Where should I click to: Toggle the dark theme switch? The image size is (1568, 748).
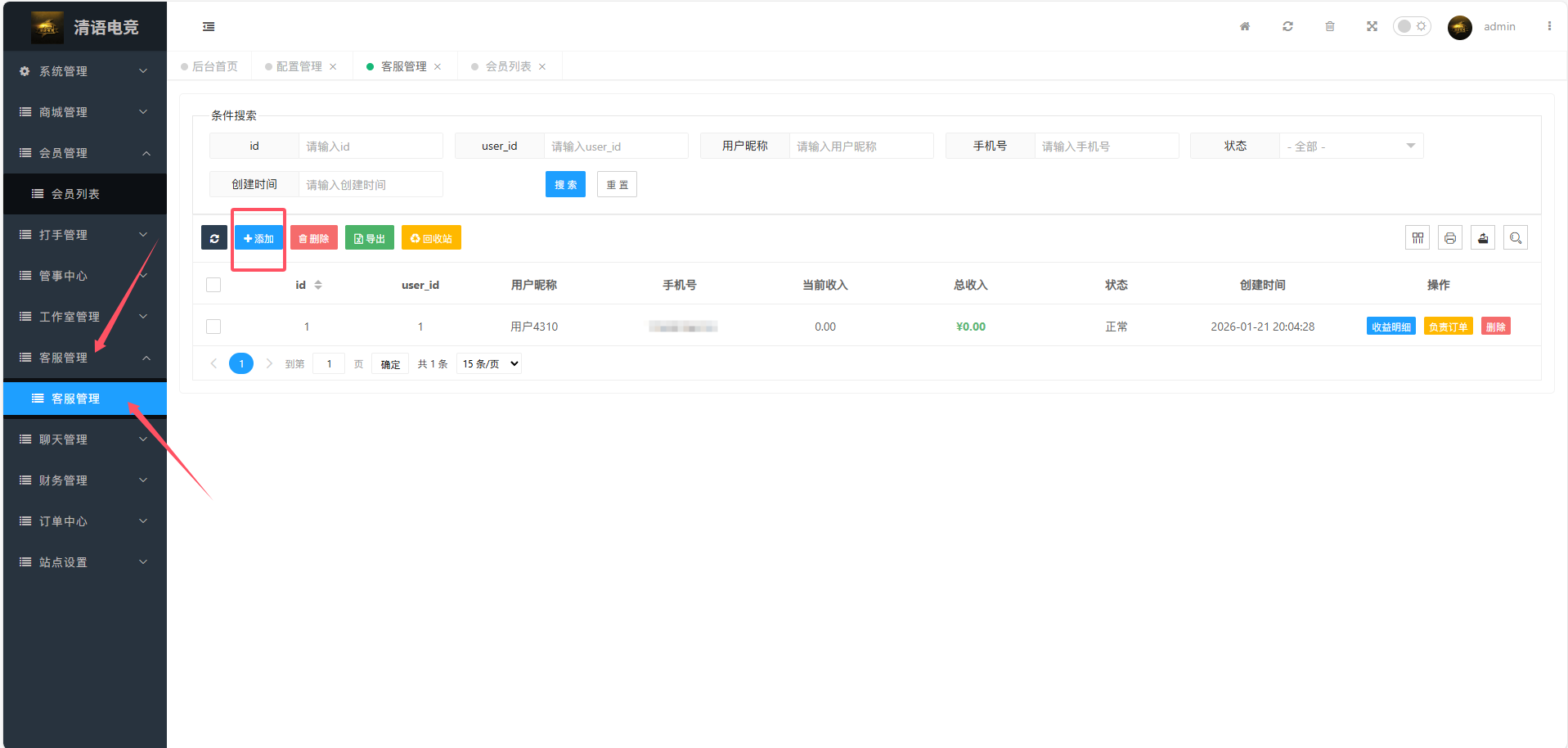pos(1412,26)
